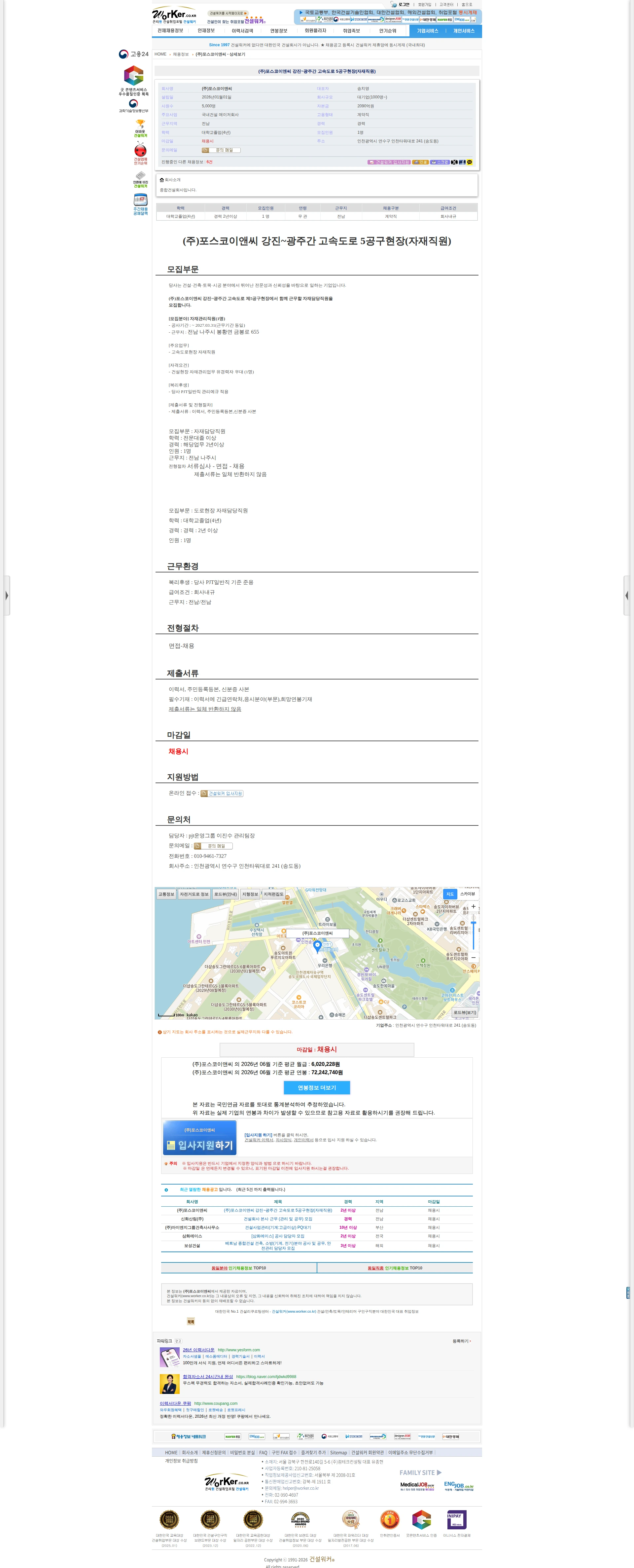
Task: Share the posting via the X icon
Action: (x=454, y=163)
